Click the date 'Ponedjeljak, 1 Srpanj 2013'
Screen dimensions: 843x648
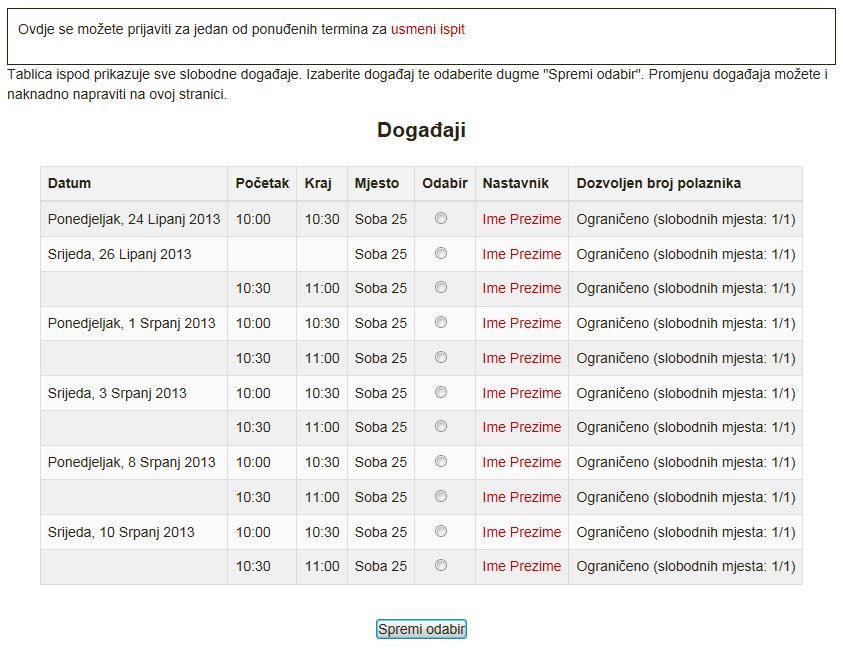pos(132,323)
